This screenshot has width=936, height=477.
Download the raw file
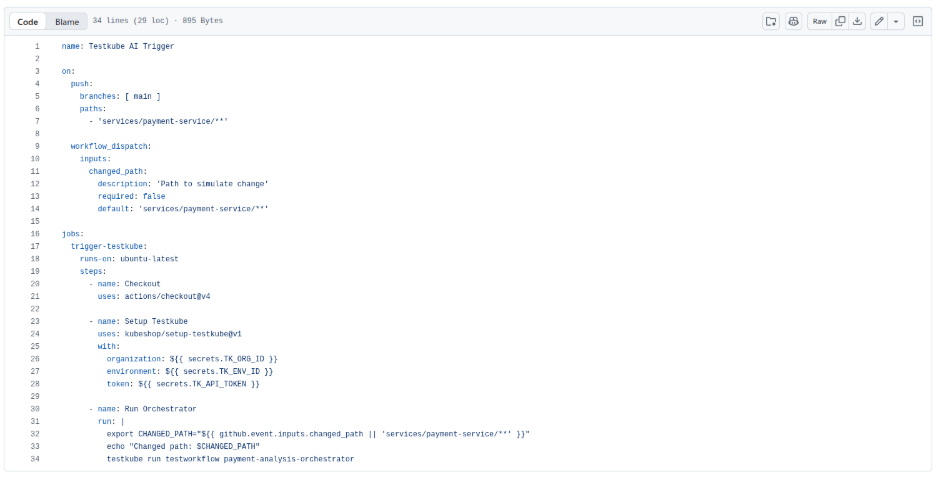[857, 21]
